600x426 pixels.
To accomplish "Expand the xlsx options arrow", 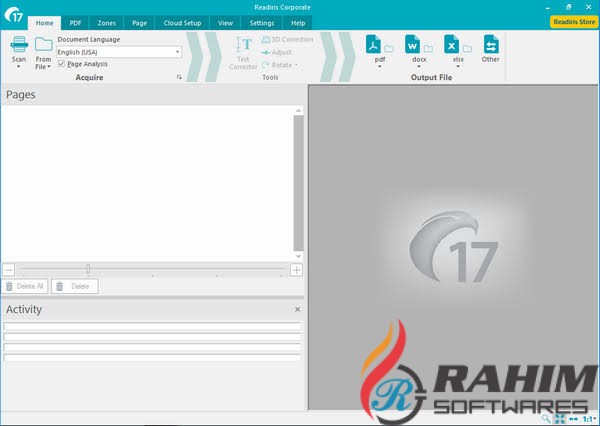I will 458,67.
